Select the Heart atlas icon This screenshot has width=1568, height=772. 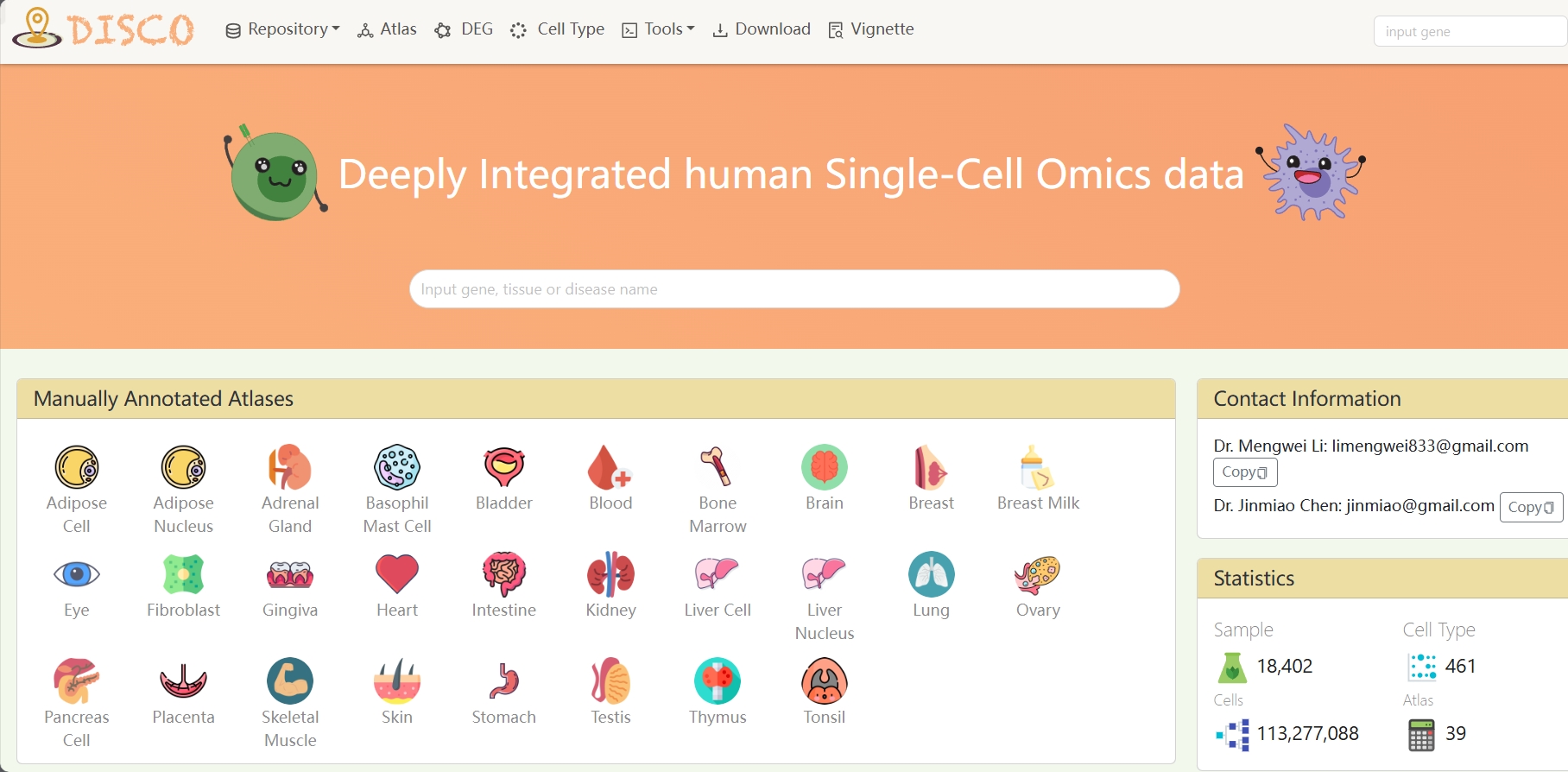click(396, 574)
